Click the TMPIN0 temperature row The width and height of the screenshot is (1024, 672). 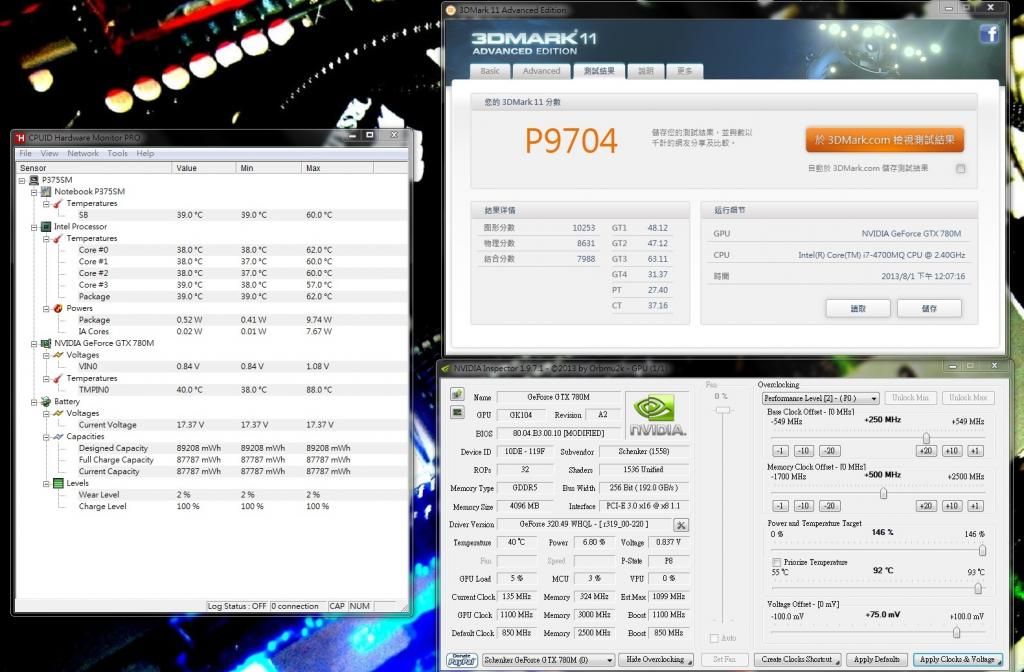click(212, 390)
